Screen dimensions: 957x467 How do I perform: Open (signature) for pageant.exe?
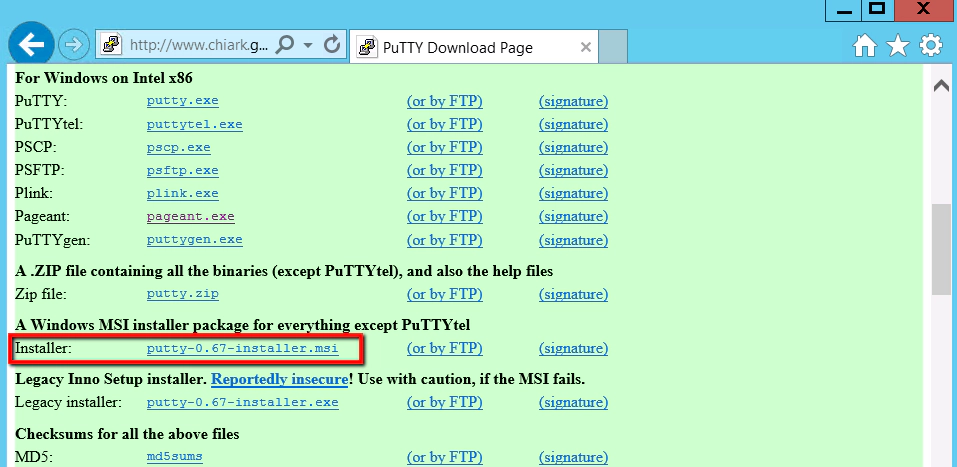[x=574, y=217]
